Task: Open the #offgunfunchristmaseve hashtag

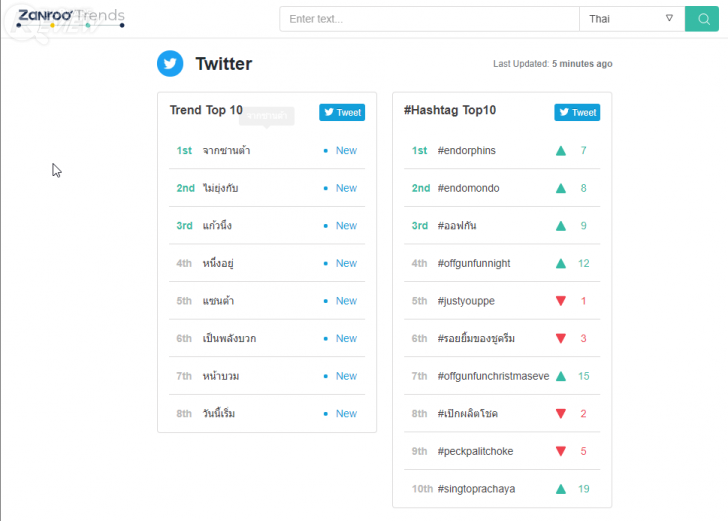Action: [493, 376]
